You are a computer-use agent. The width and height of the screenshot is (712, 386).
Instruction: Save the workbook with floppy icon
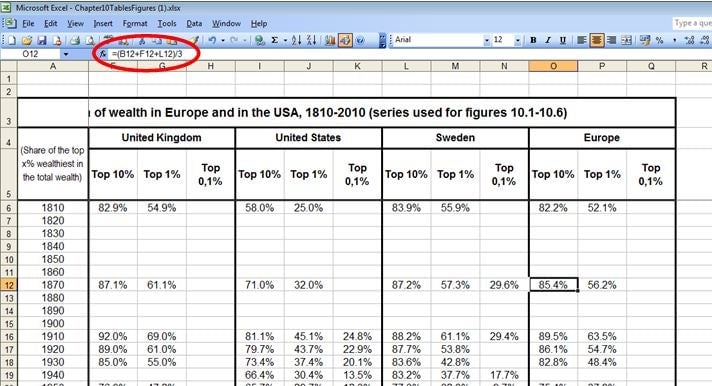42,40
